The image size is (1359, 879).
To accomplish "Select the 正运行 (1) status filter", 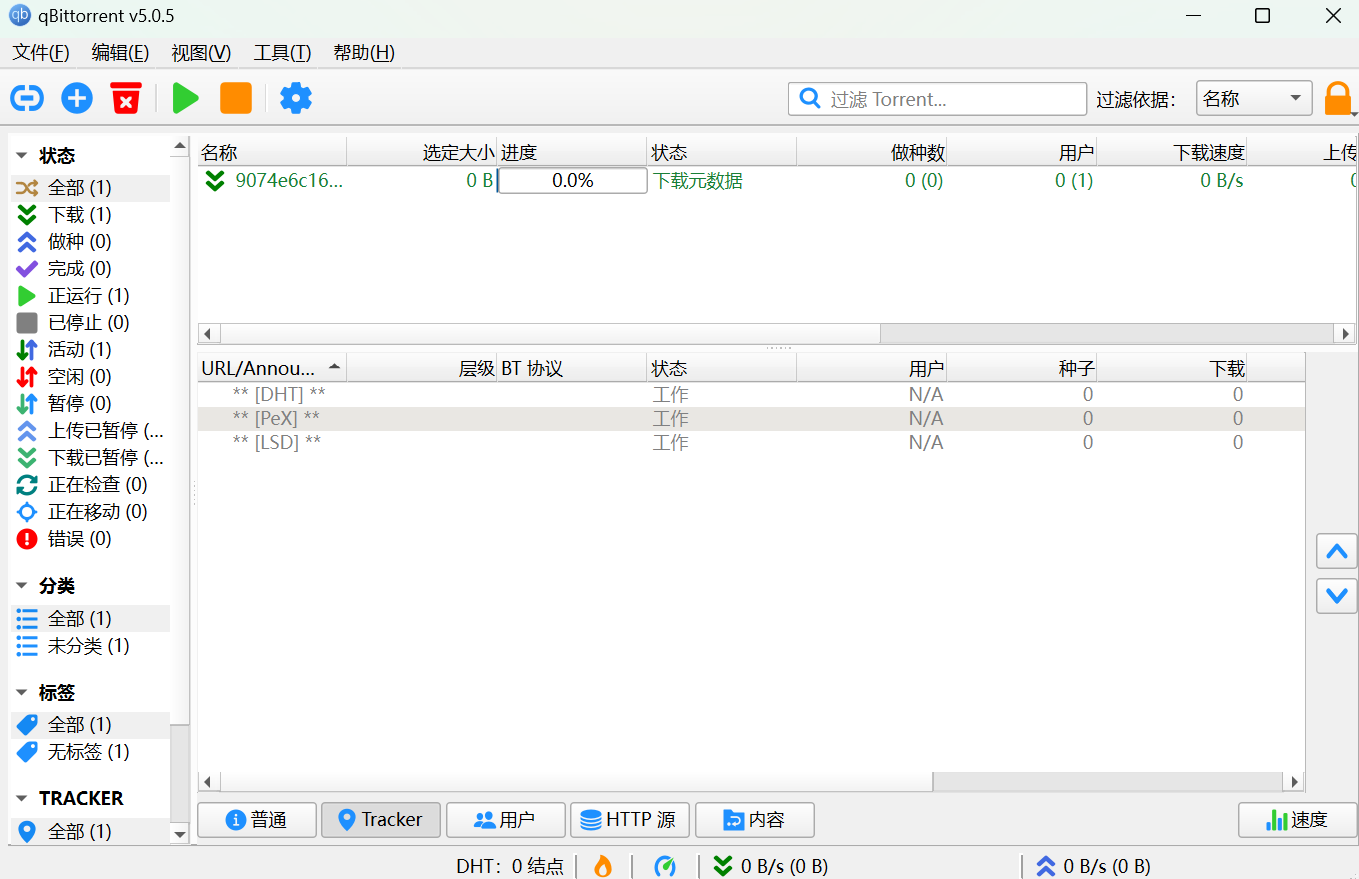I will coord(90,296).
